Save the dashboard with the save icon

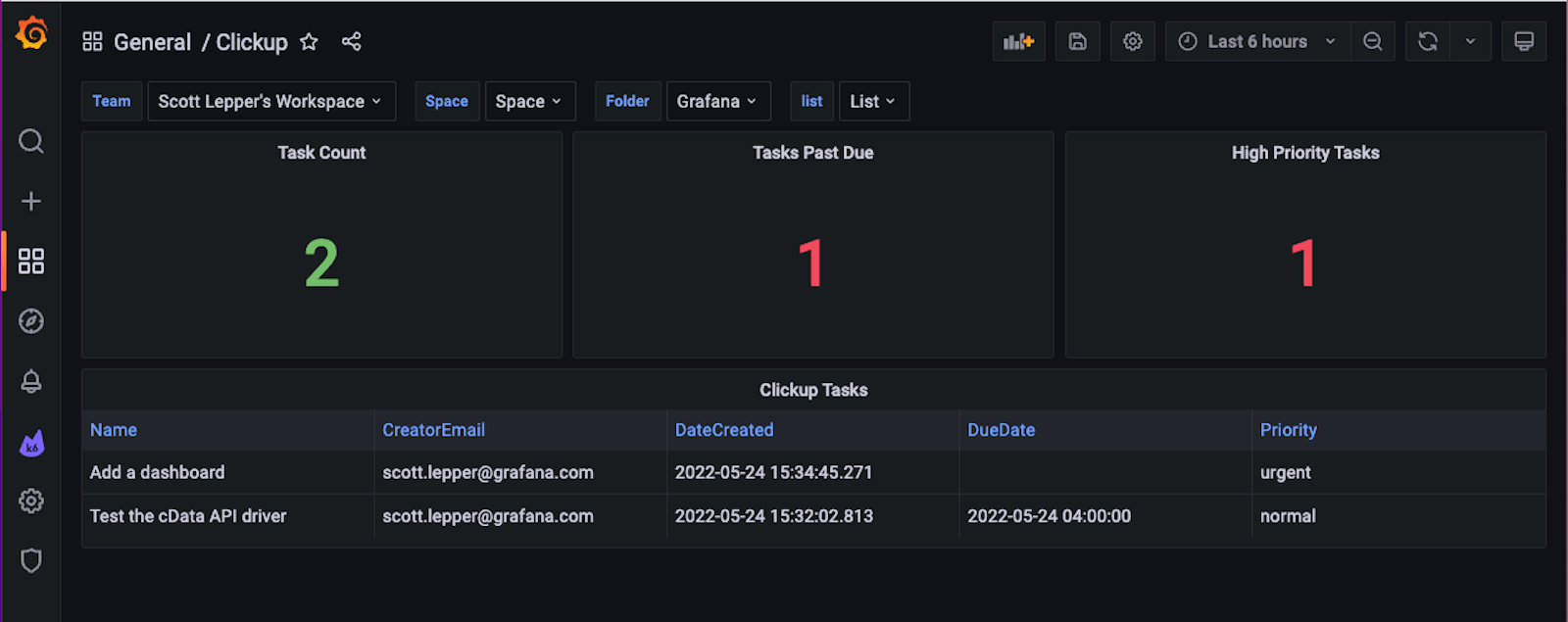click(x=1077, y=41)
